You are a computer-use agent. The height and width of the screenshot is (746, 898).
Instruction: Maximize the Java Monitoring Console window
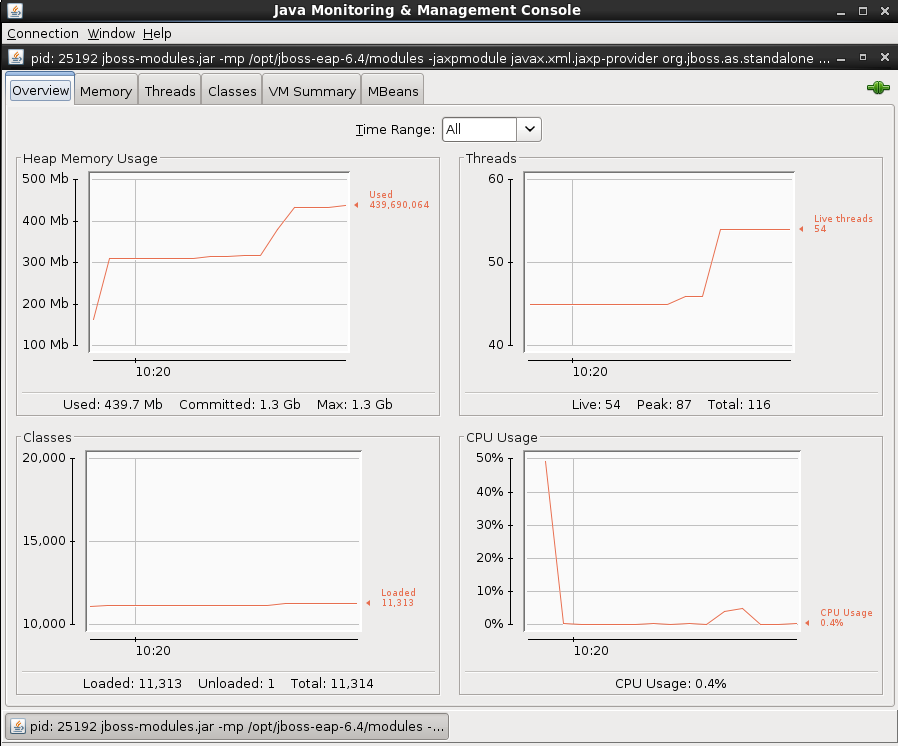863,11
